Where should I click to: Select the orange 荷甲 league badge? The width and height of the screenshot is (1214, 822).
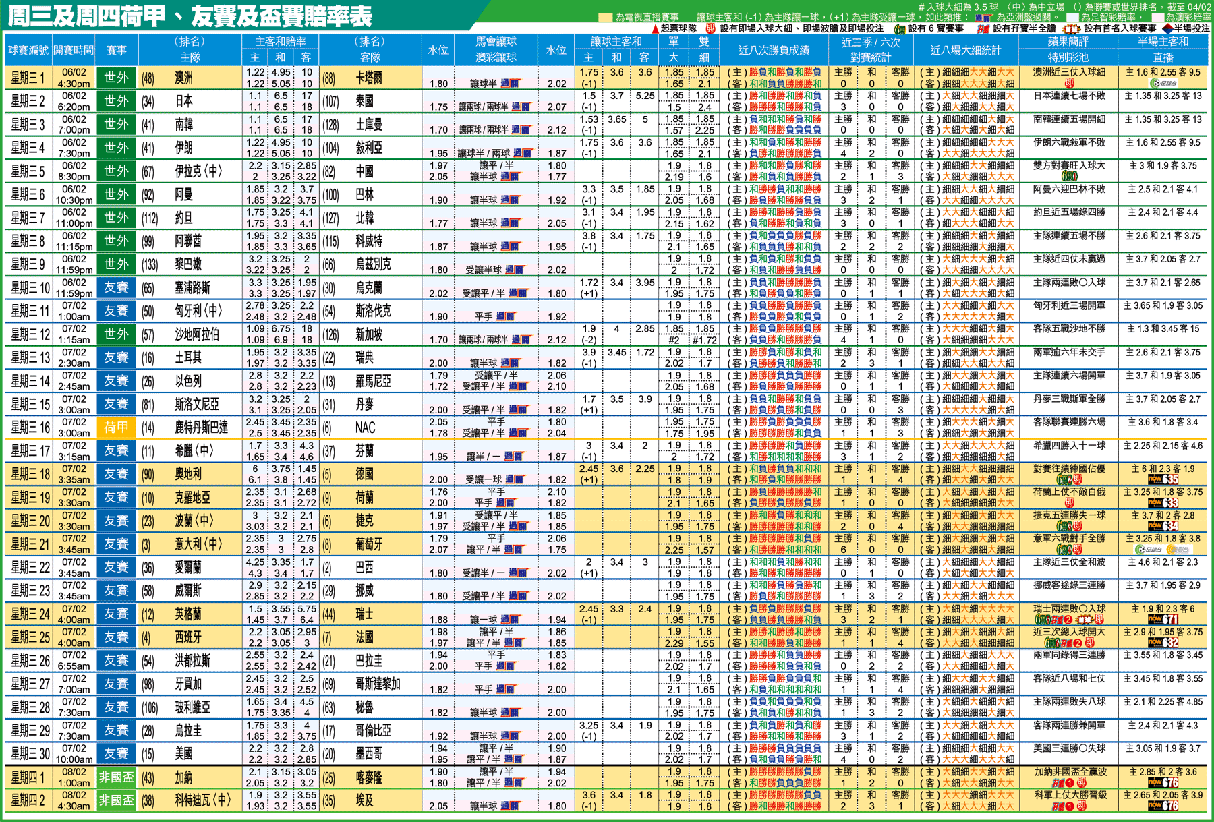tap(116, 426)
